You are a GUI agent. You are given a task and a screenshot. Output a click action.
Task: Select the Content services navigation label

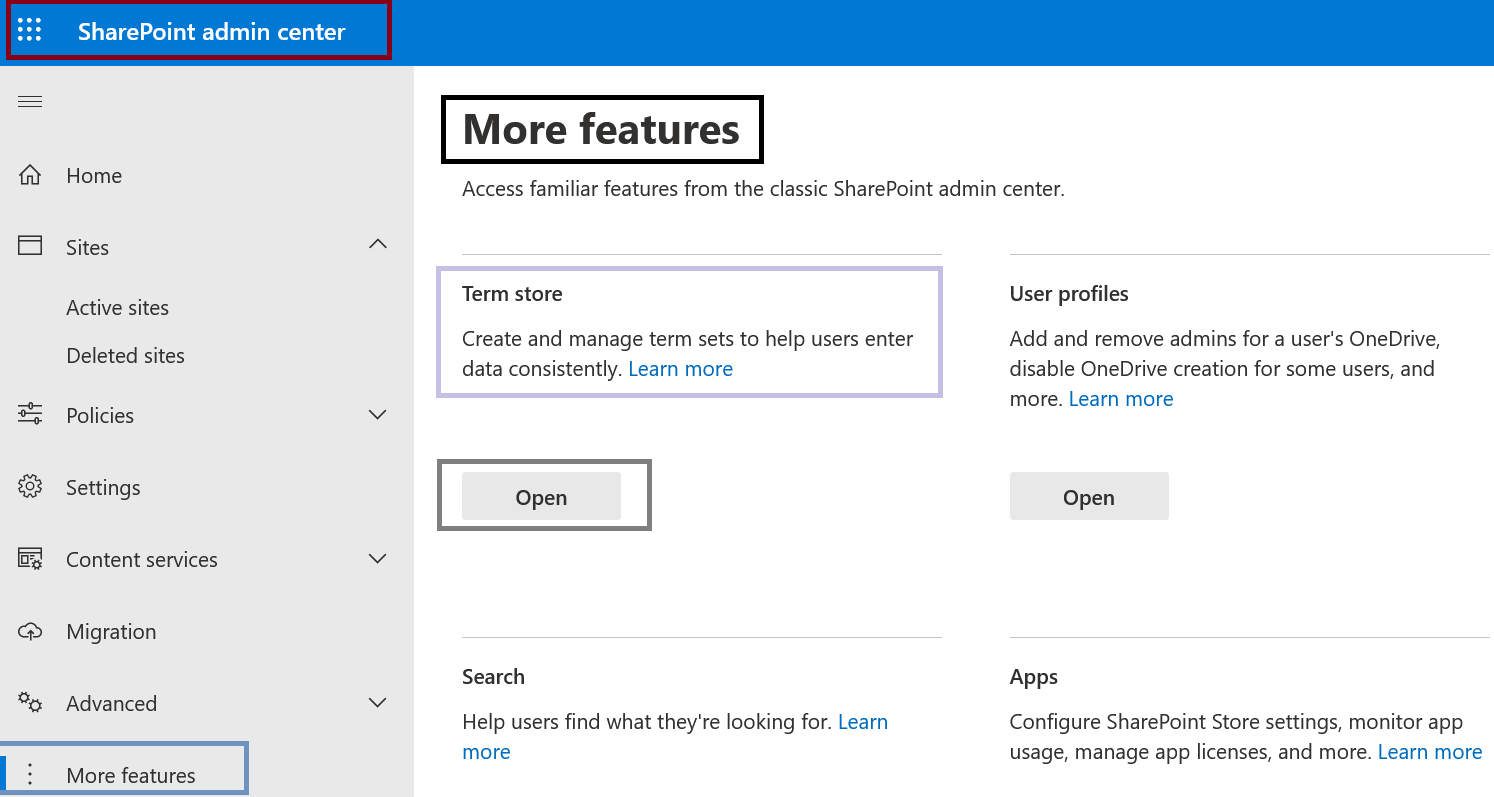142,560
